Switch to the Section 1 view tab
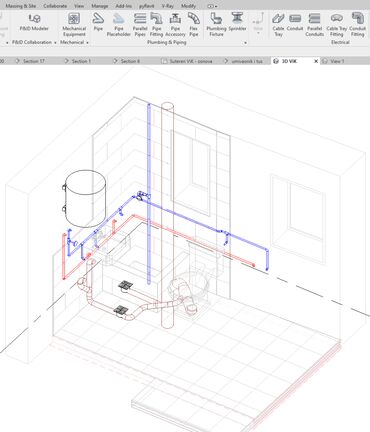This screenshot has height=432, width=370. coord(81,61)
